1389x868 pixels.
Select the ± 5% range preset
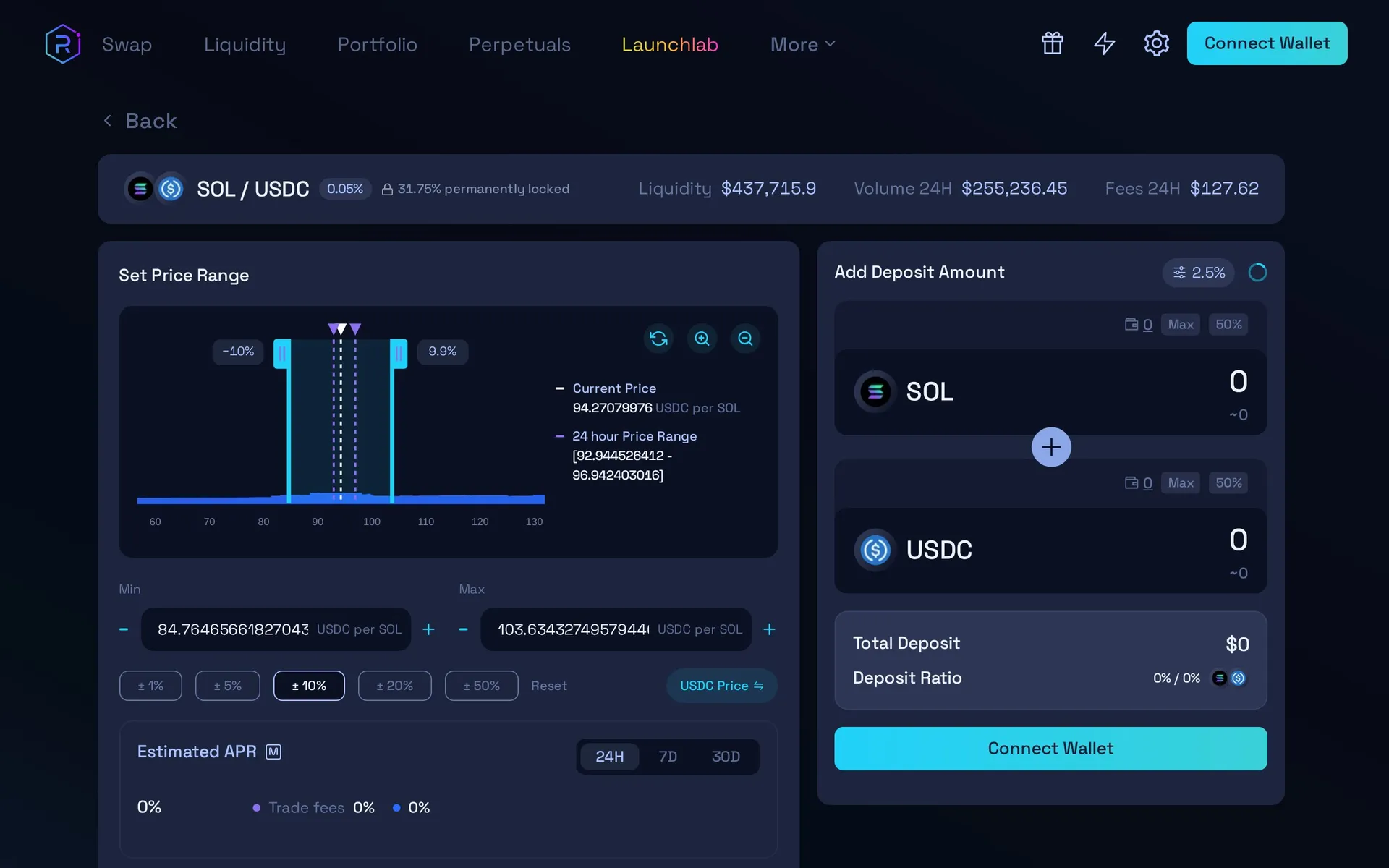coord(227,686)
